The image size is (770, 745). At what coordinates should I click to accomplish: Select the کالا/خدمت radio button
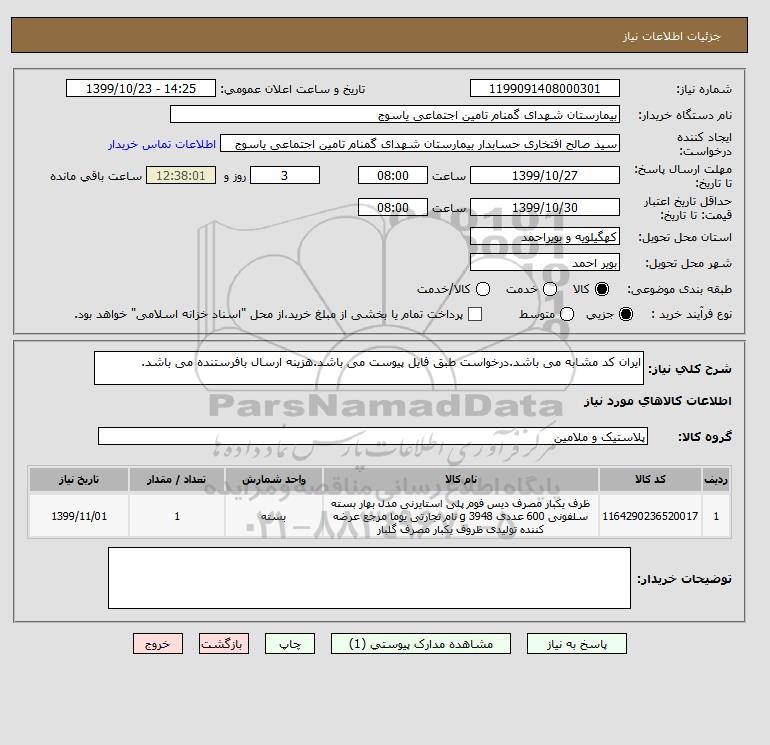pyautogui.click(x=483, y=289)
